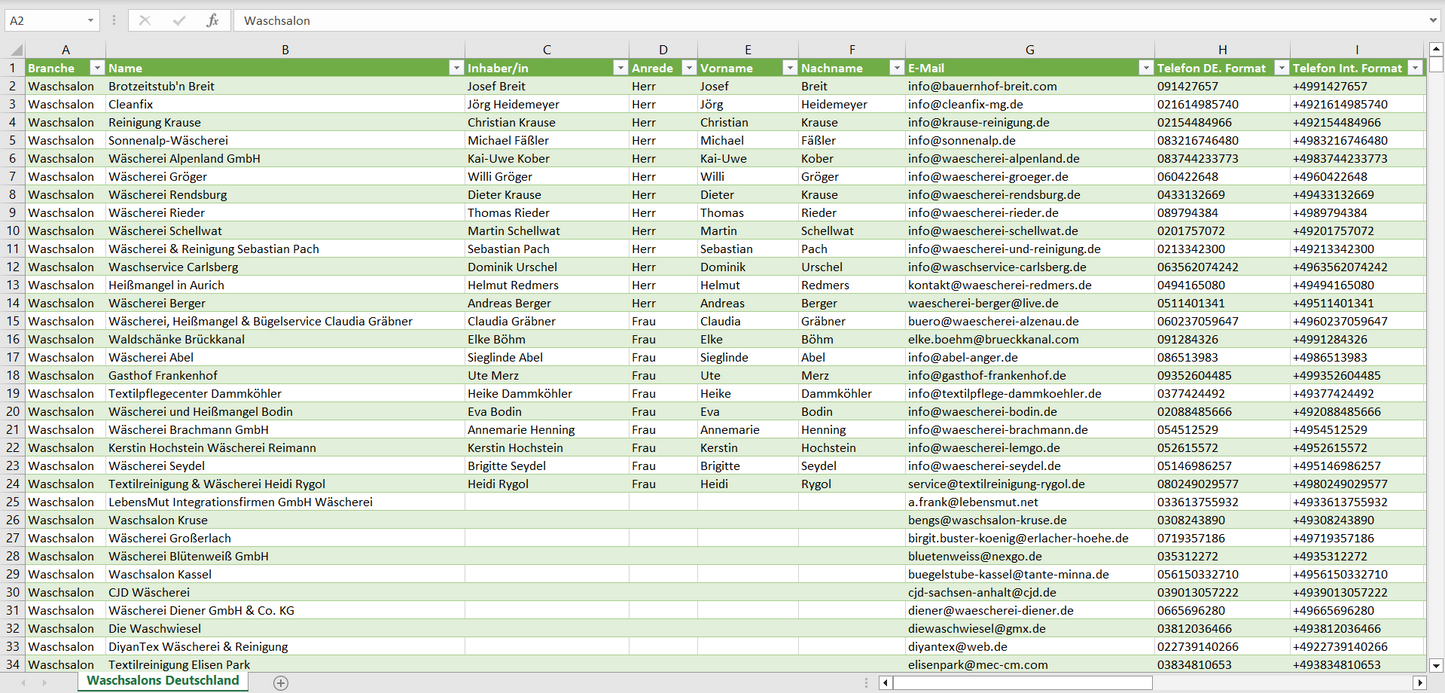Click inside the formula bar showing Waschsalon
This screenshot has height=693, width=1445.
coord(800,20)
